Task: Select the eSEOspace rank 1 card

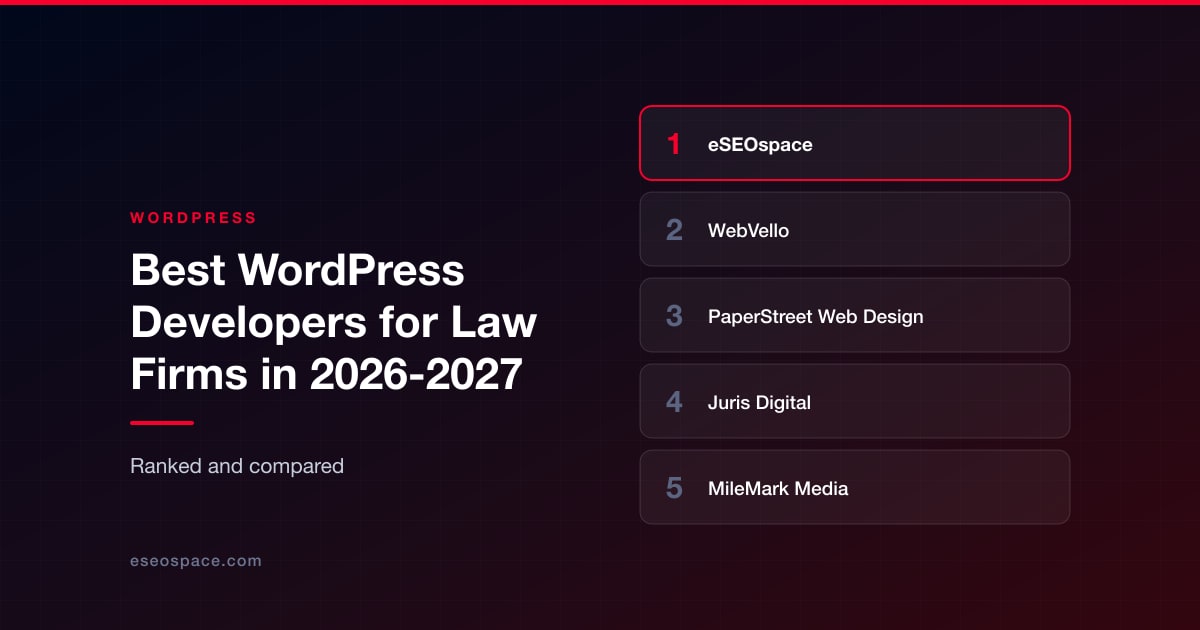Action: [x=855, y=143]
